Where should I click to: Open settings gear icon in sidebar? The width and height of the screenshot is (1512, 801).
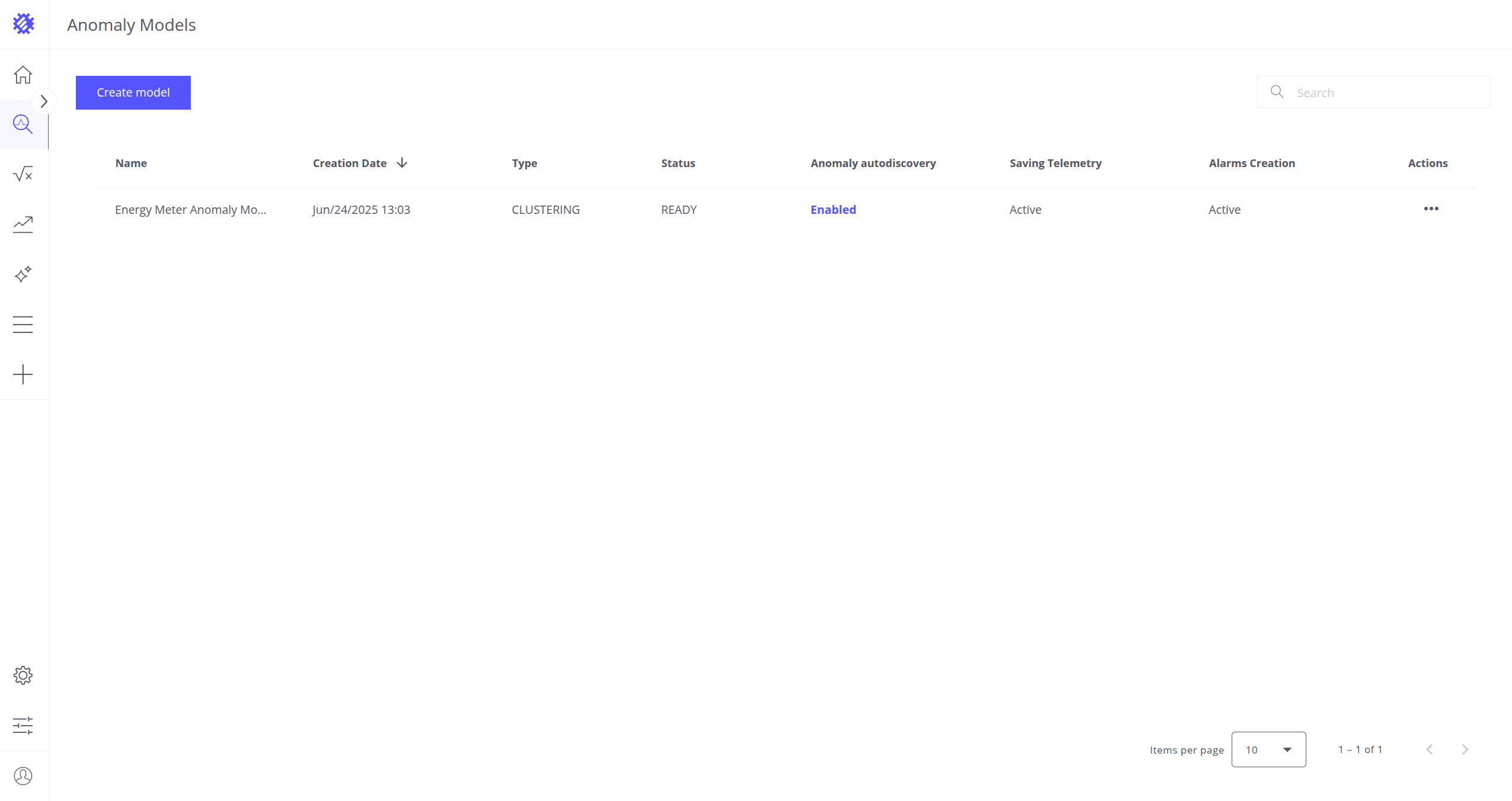[23, 675]
